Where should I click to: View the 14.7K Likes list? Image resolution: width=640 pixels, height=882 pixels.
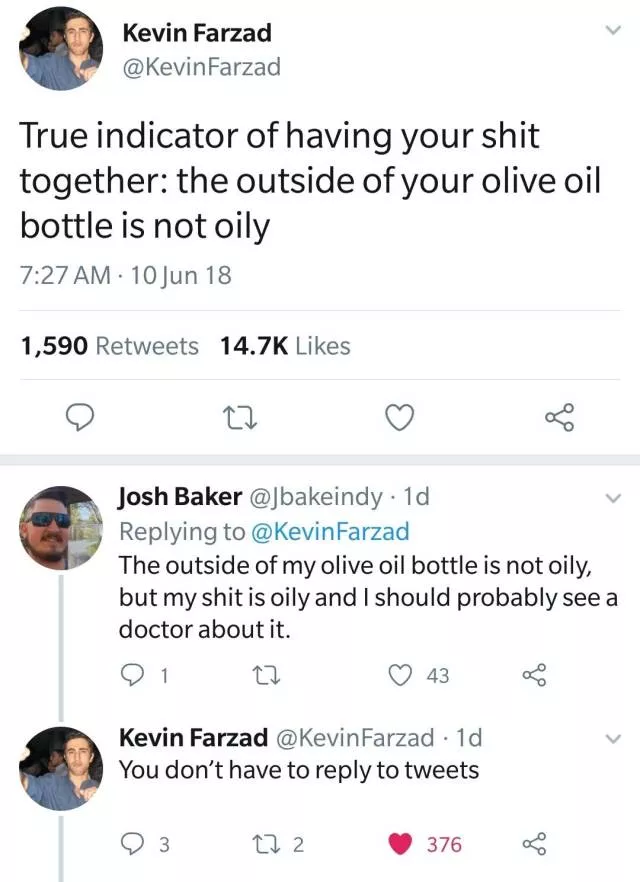(285, 346)
